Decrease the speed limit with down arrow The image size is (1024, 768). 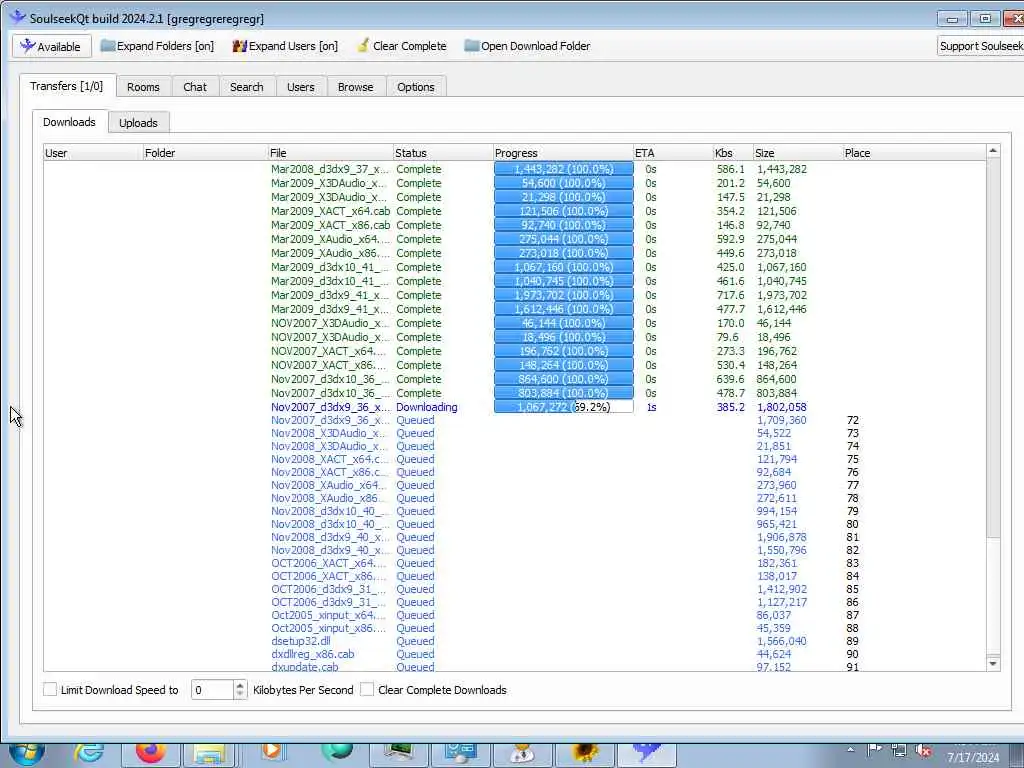click(x=240, y=694)
